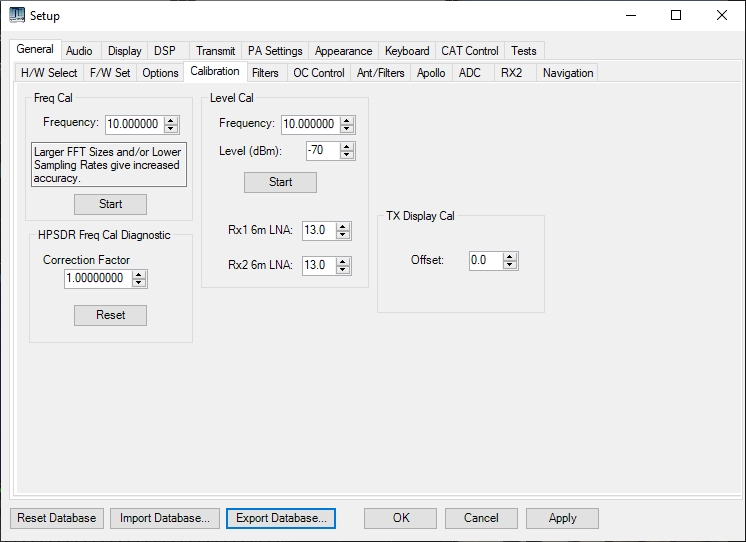Confirm with the OK button

click(x=401, y=518)
